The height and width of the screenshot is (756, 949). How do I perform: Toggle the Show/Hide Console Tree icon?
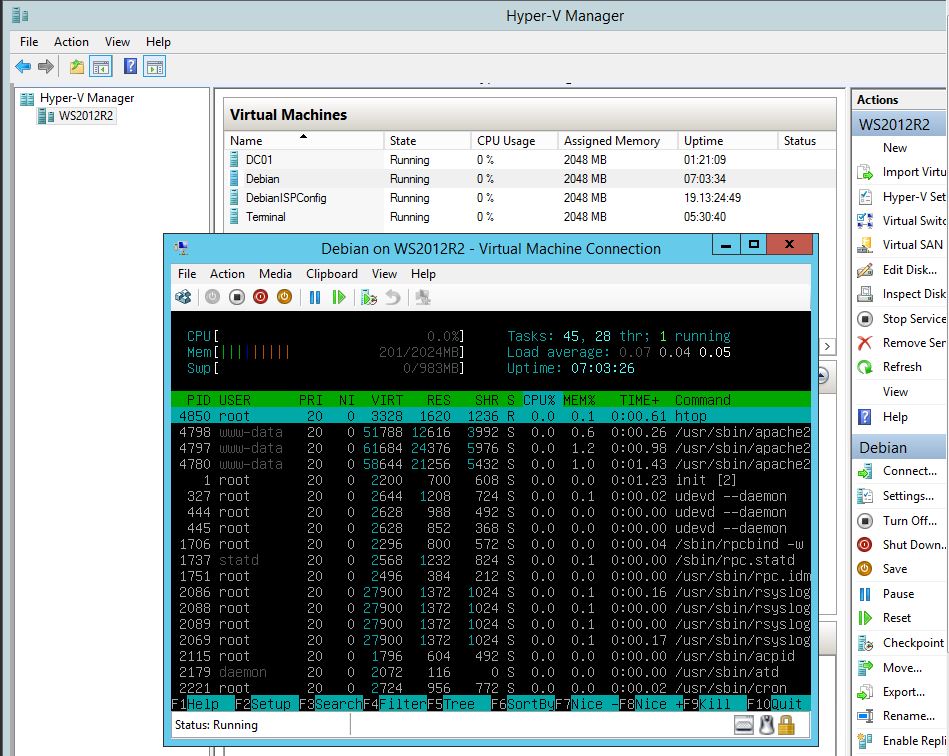[x=100, y=67]
